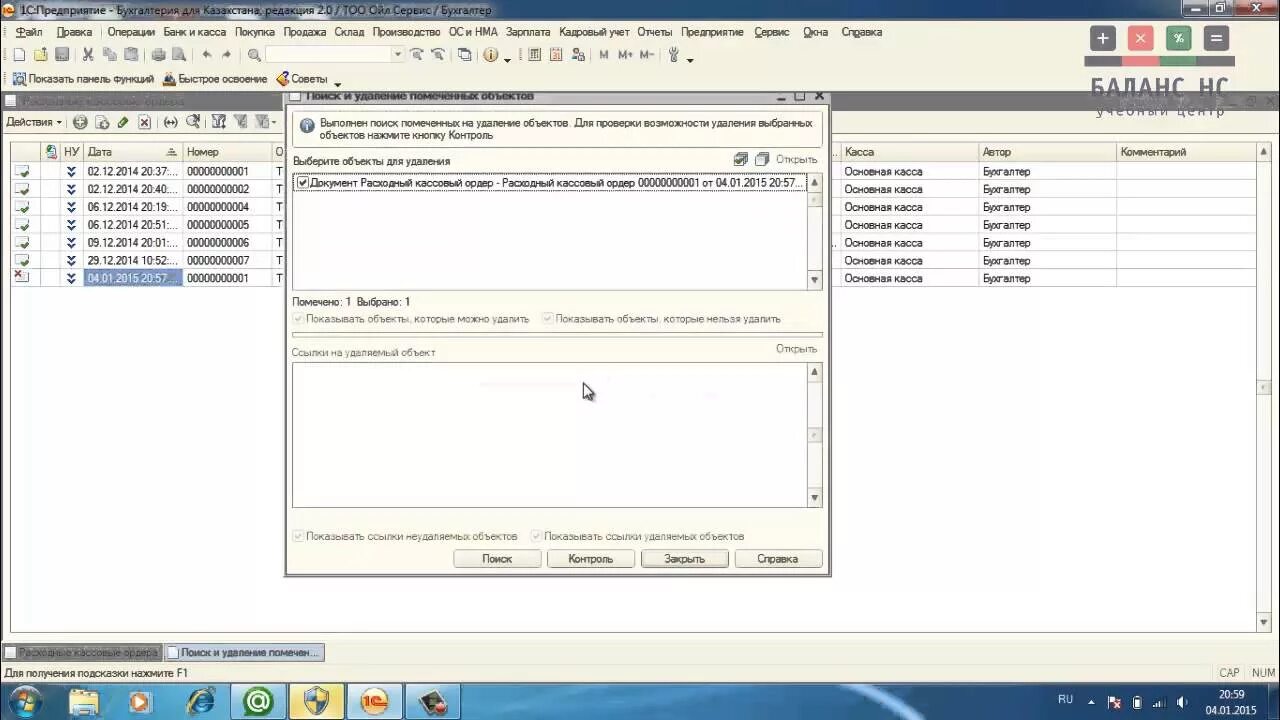Toggle 'Показывать объекты, которые можно удалить' checkbox
Screen dimensions: 1280x720
tap(297, 319)
